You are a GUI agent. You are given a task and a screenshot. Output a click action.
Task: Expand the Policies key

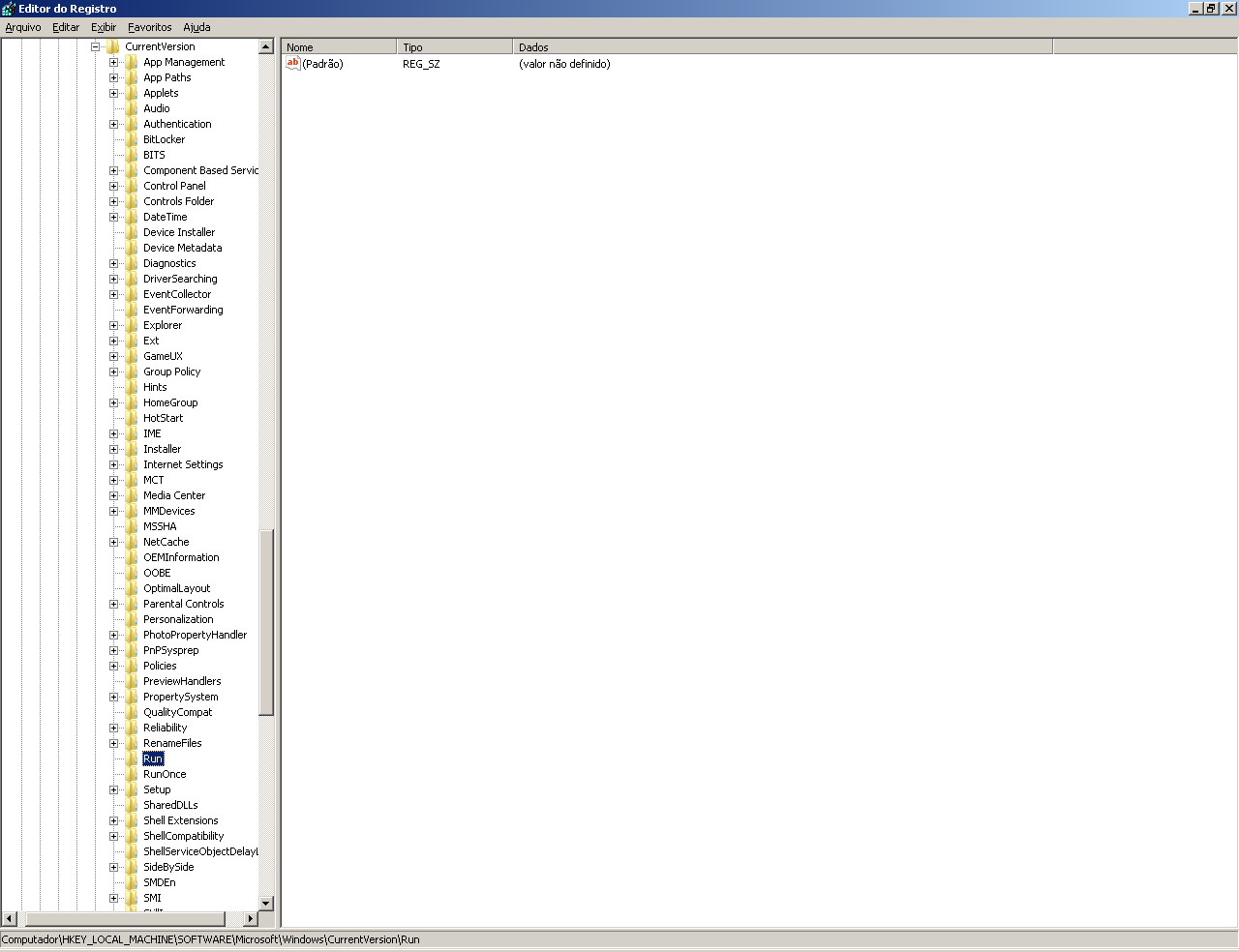pos(114,666)
